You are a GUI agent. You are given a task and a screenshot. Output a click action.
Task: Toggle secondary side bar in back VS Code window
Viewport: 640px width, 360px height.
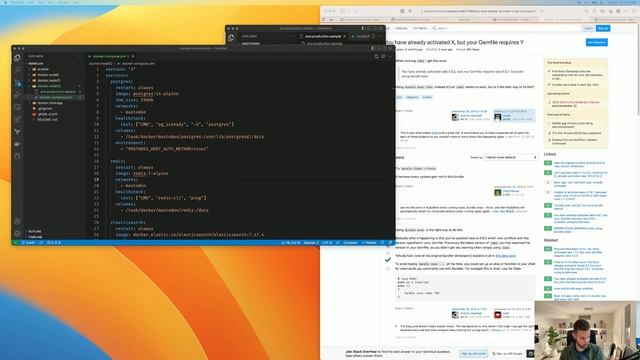click(x=375, y=28)
